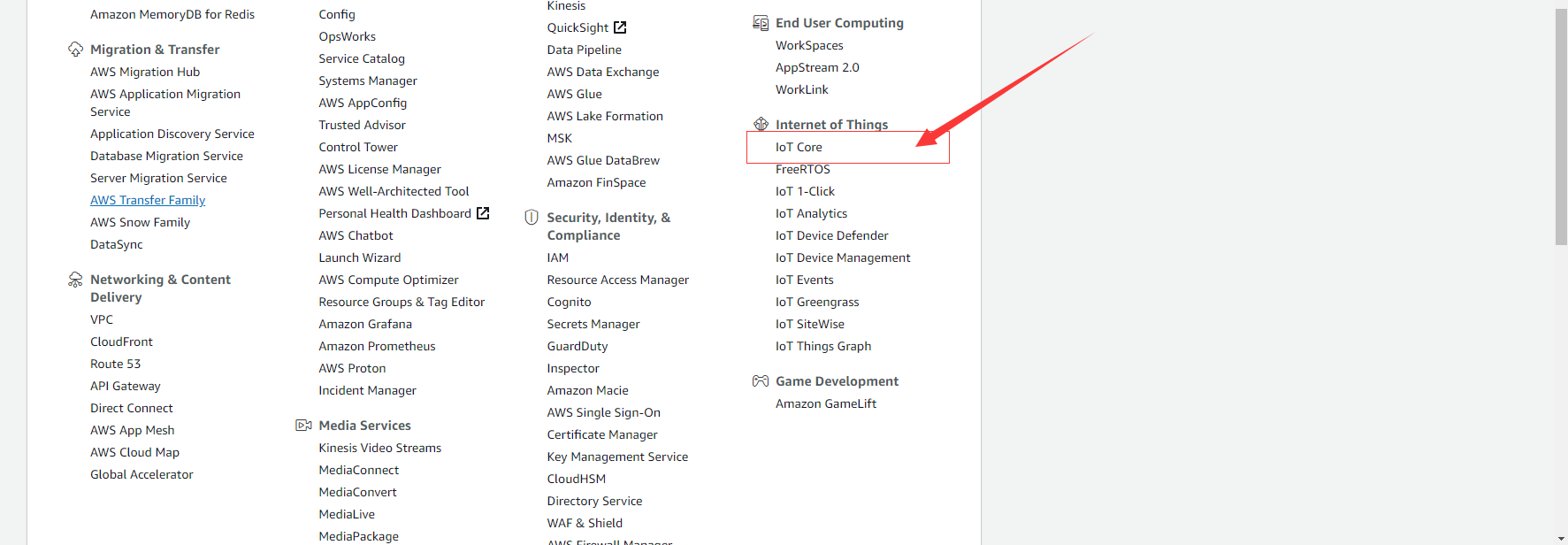Open Control Tower
1568x545 pixels.
358,147
